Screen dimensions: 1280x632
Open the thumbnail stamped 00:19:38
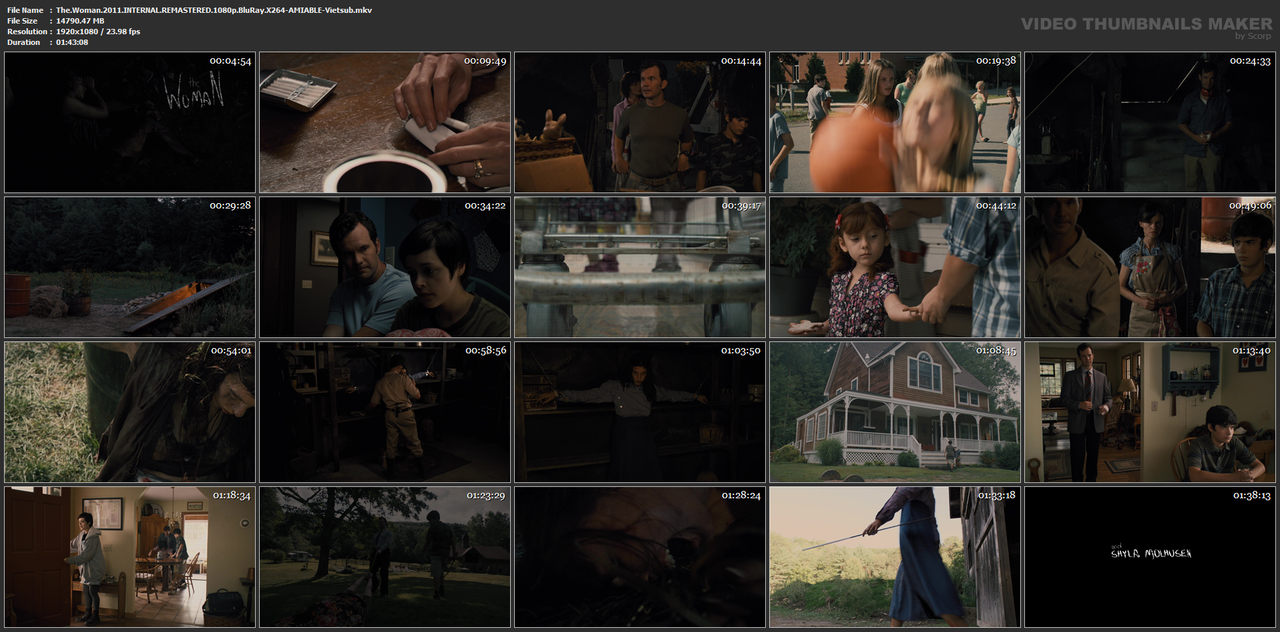click(895, 122)
